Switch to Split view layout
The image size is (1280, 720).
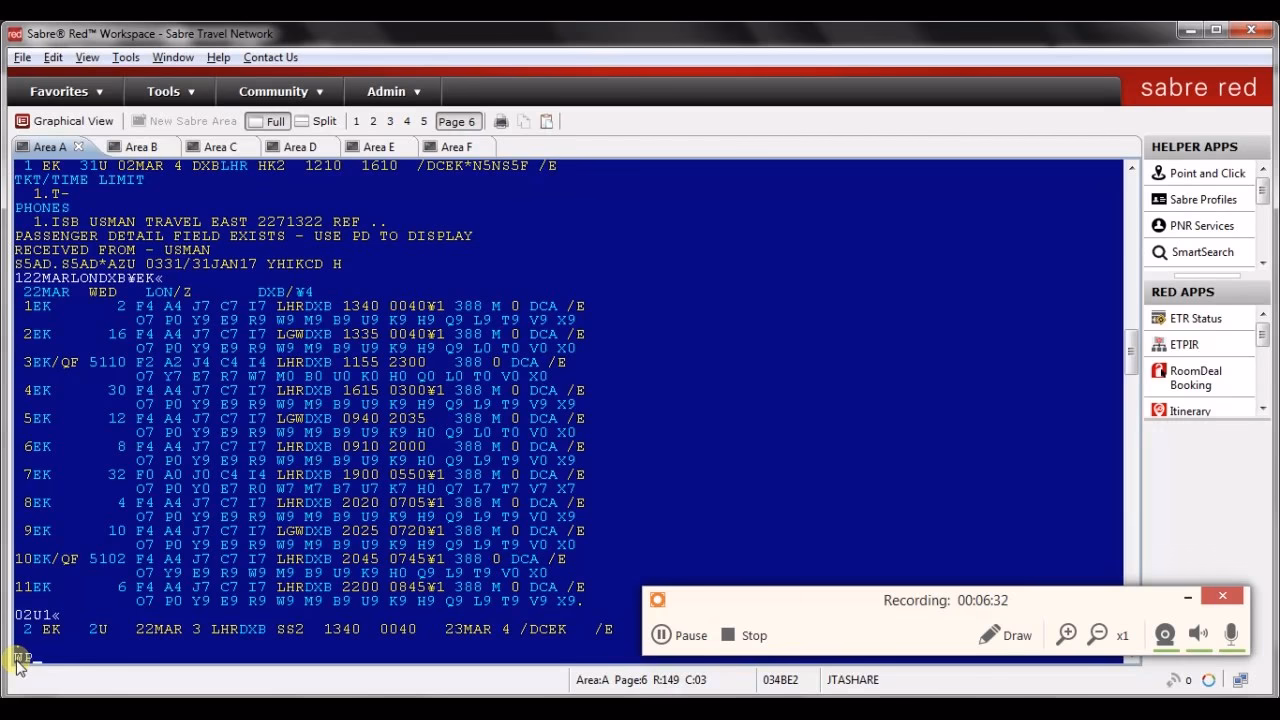tap(316, 121)
